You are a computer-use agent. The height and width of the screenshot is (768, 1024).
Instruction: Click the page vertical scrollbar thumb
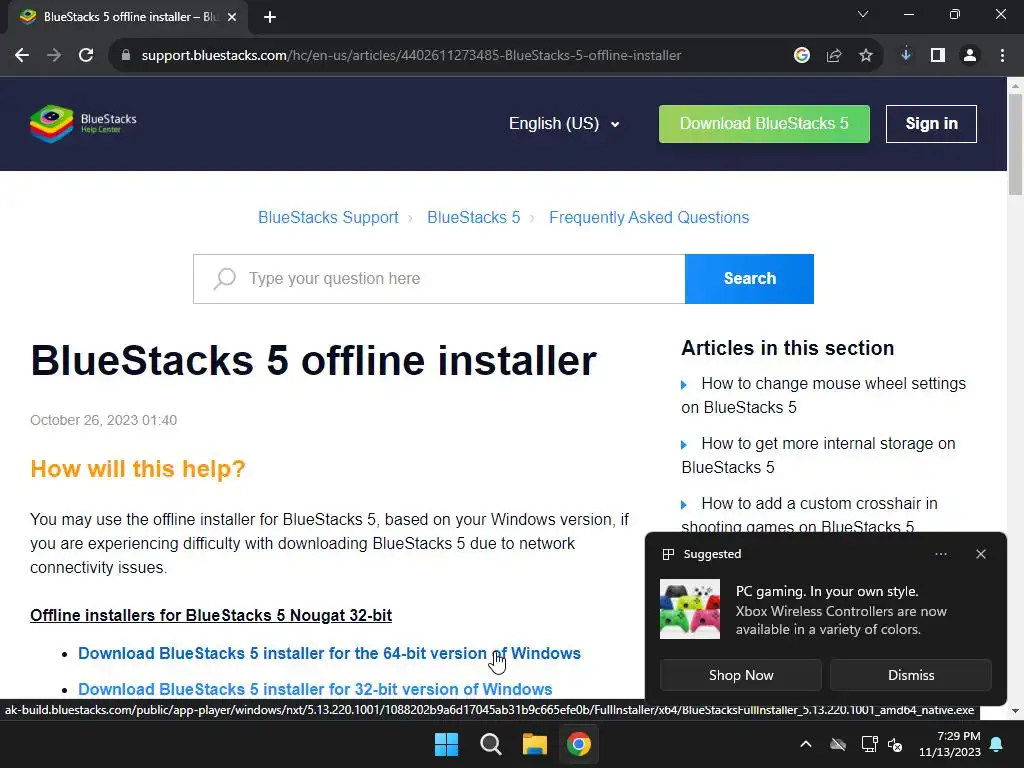click(x=1015, y=144)
